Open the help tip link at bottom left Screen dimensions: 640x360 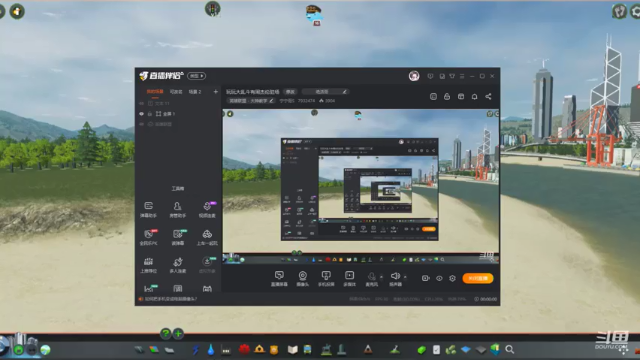tap(171, 299)
